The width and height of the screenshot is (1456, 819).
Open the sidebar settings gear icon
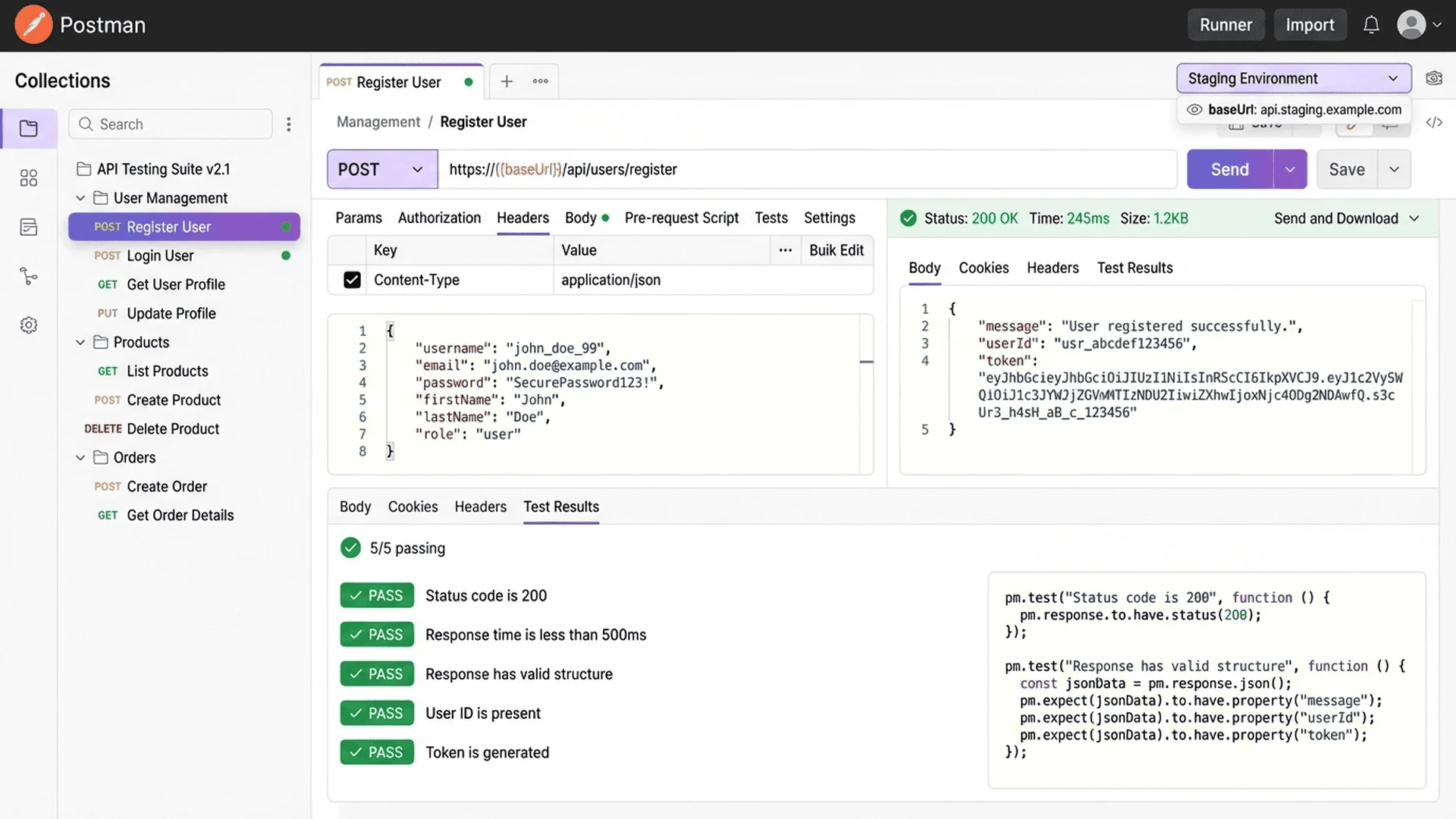[29, 325]
